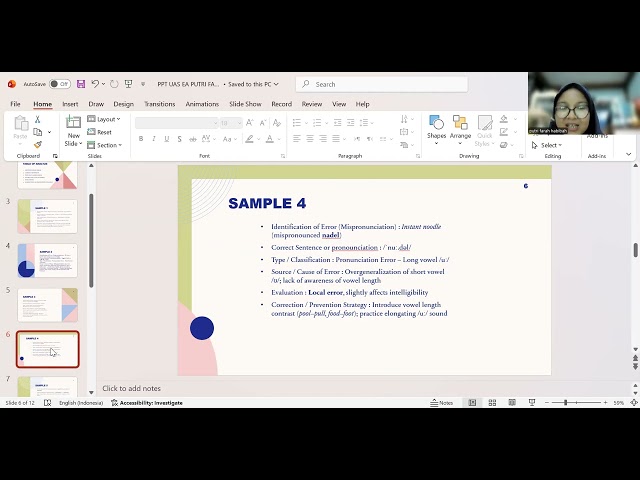The height and width of the screenshot is (480, 640).
Task: Start Slide Show from status bar
Action: click(x=531, y=403)
